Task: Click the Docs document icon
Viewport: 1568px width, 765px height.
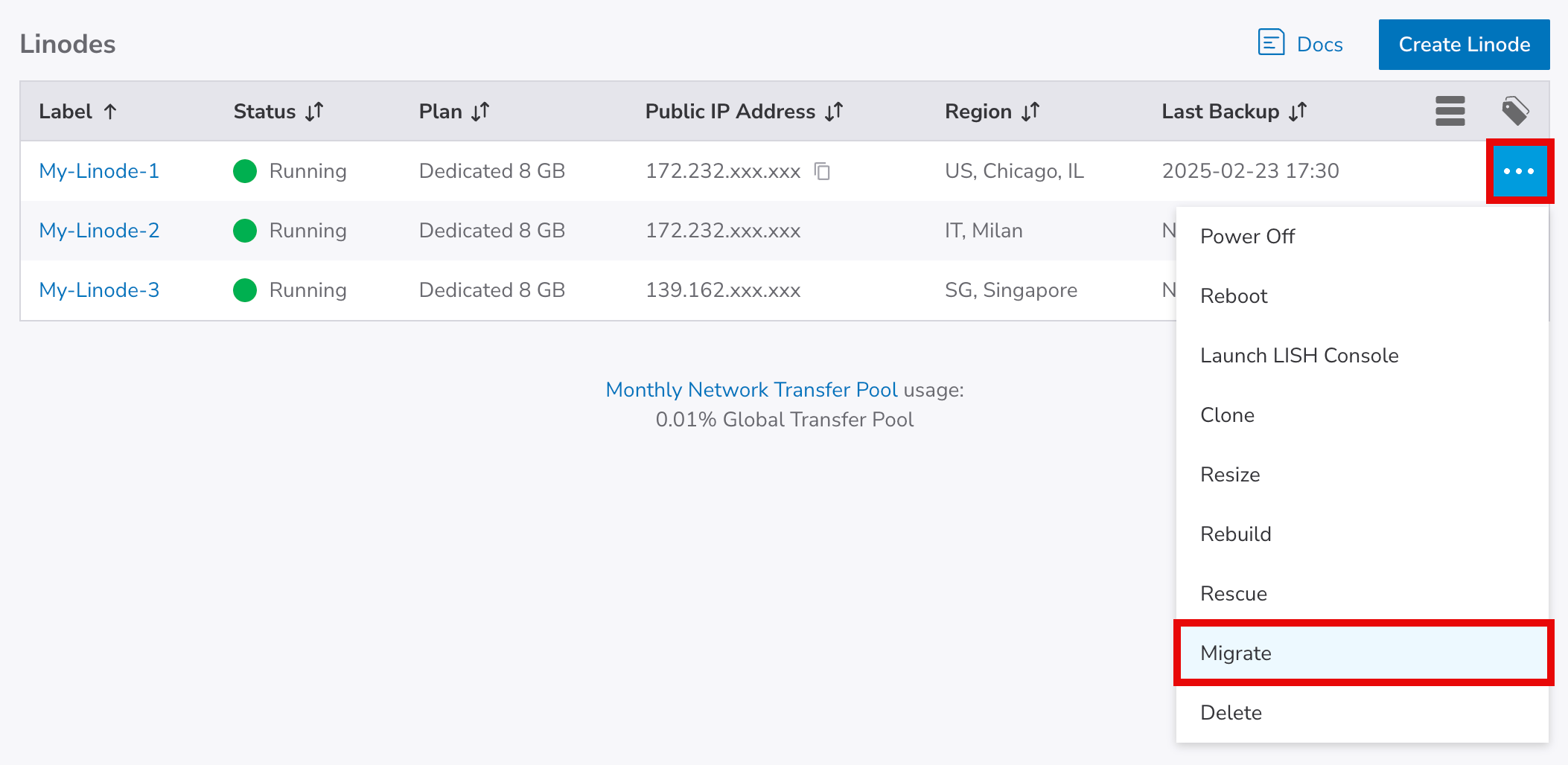Action: pos(1271,43)
